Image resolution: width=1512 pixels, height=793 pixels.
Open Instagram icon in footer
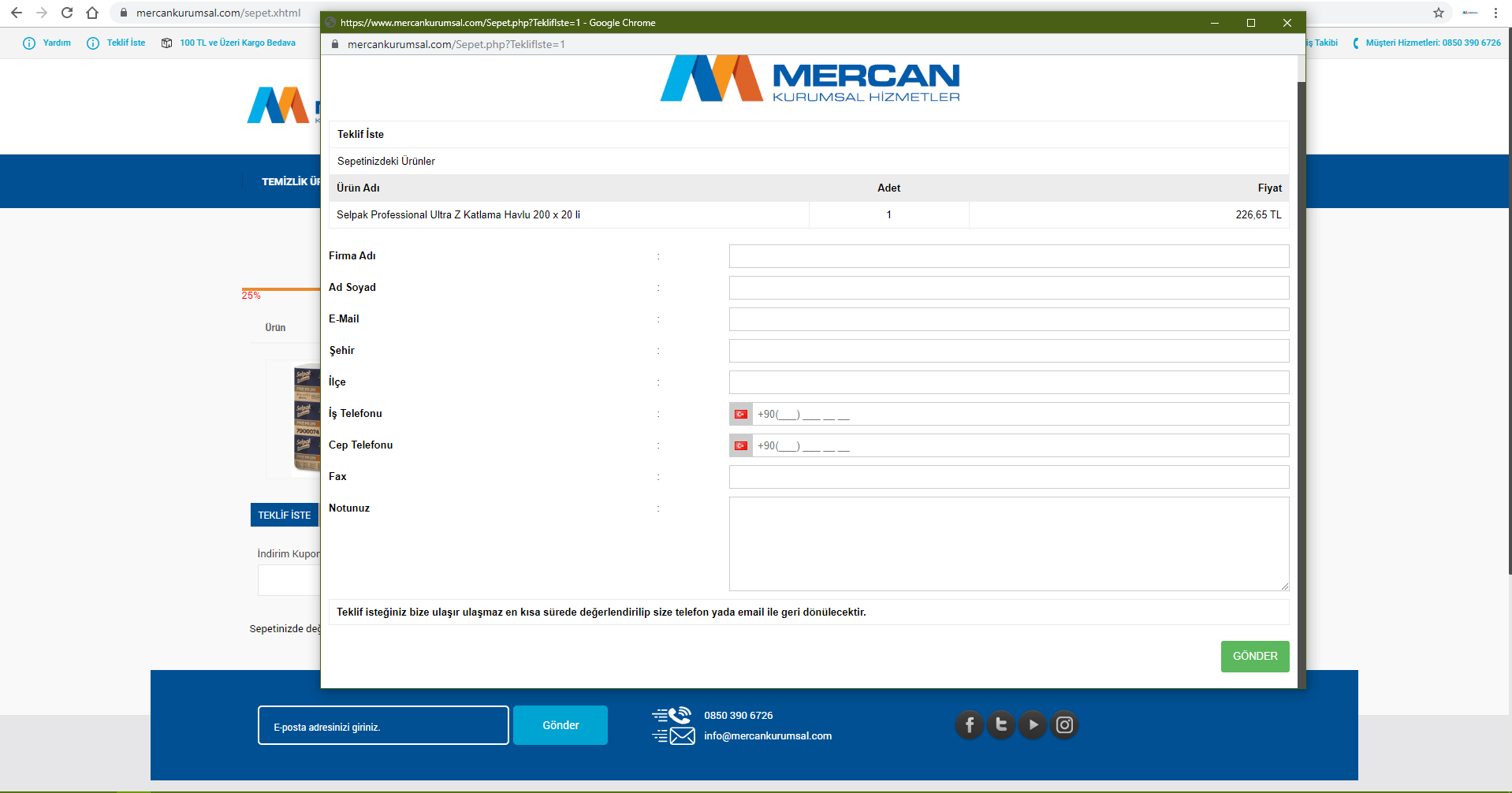point(1064,724)
